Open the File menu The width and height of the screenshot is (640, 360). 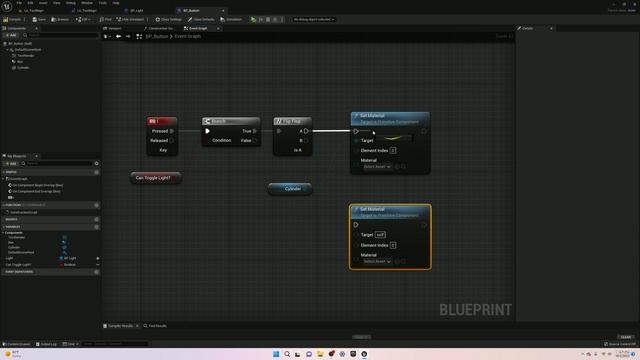19,3
